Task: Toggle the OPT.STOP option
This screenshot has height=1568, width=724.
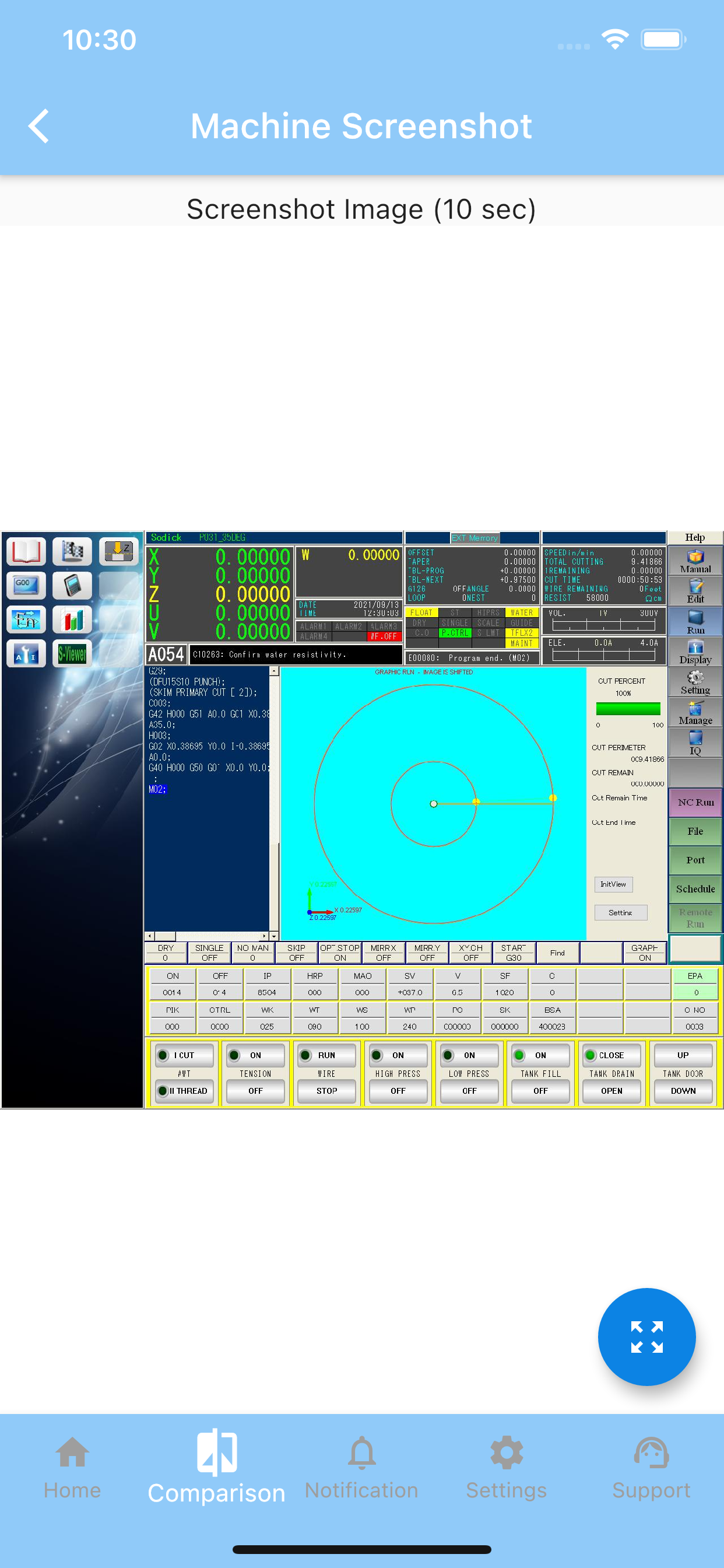Action: click(x=340, y=953)
